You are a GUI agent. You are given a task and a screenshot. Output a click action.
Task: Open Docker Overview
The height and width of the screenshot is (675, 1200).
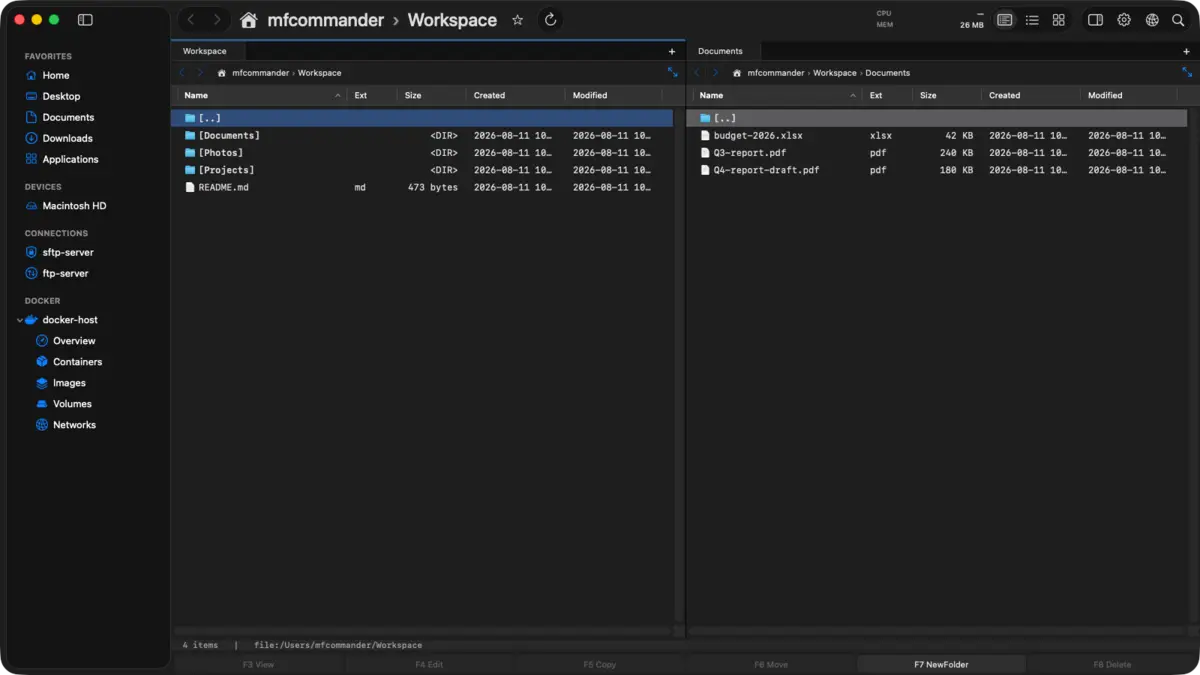tap(74, 341)
